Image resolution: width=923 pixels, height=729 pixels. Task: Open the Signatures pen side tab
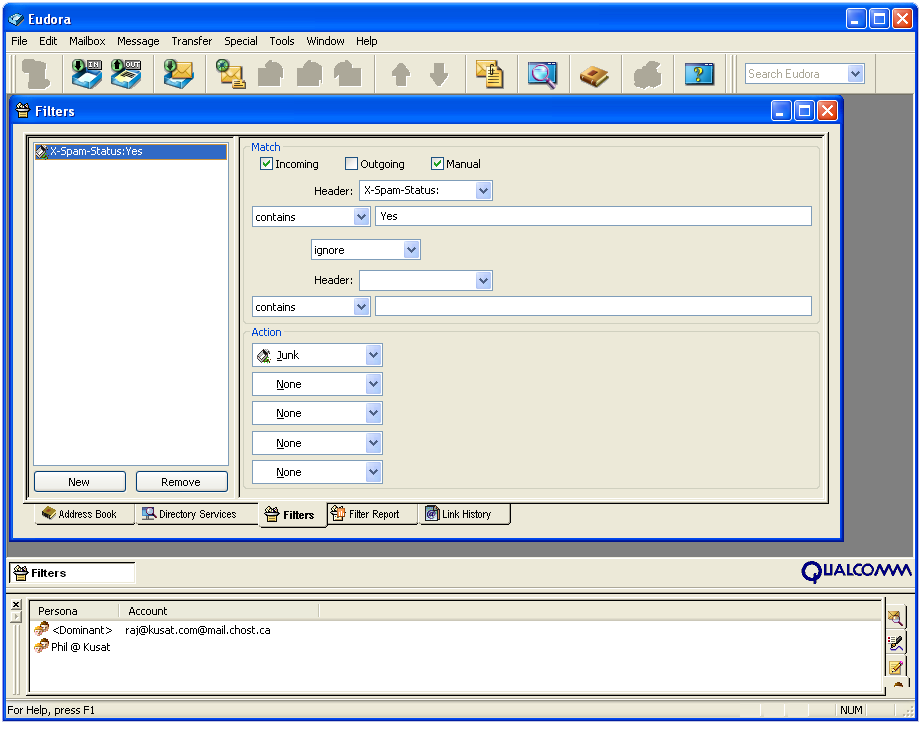(x=895, y=643)
